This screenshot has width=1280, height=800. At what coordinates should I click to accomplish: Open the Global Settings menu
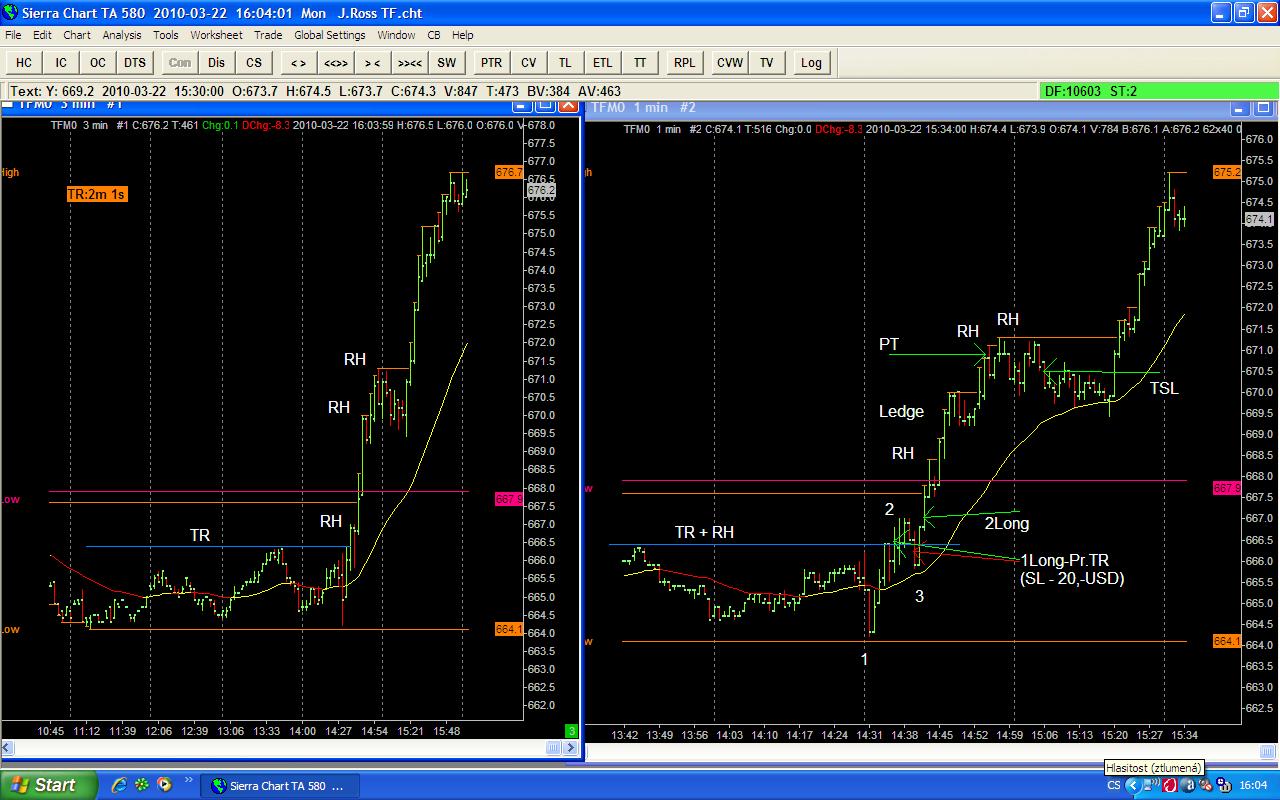[x=330, y=35]
